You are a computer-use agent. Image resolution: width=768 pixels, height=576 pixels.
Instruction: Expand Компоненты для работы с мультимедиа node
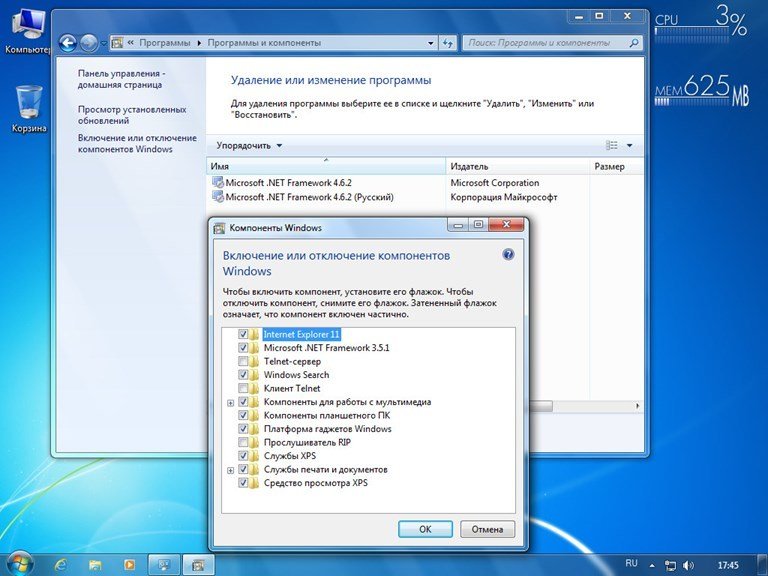(x=230, y=403)
